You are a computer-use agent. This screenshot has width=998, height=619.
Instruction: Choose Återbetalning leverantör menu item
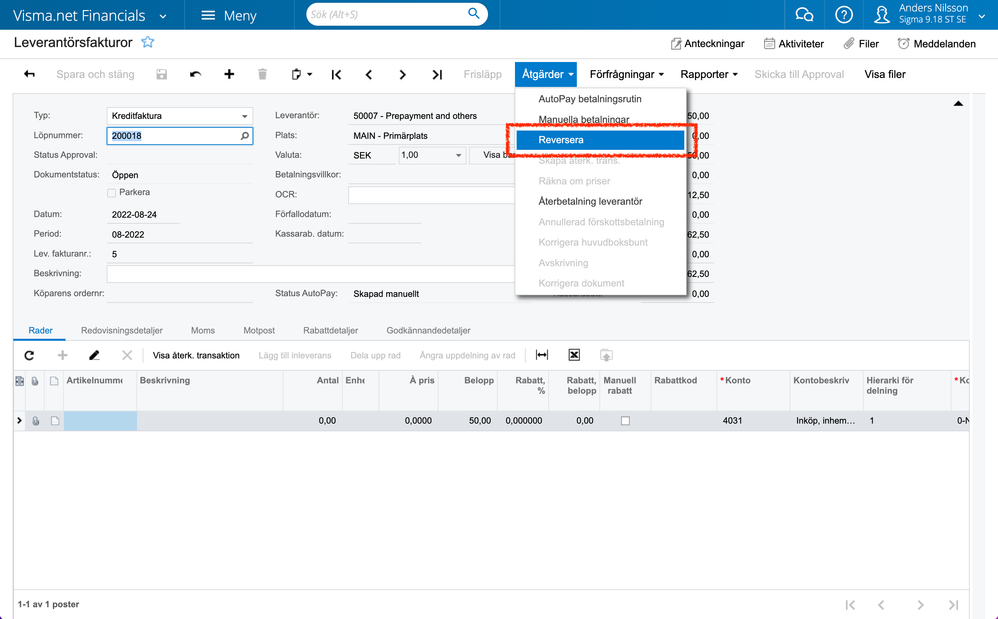pos(590,201)
